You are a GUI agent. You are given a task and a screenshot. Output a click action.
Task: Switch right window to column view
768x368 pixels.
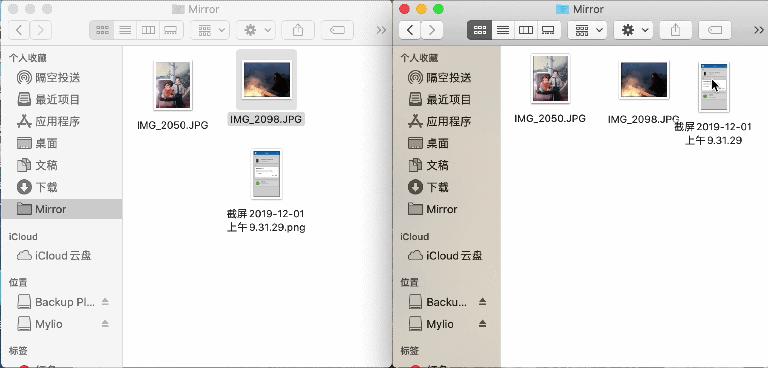526,30
